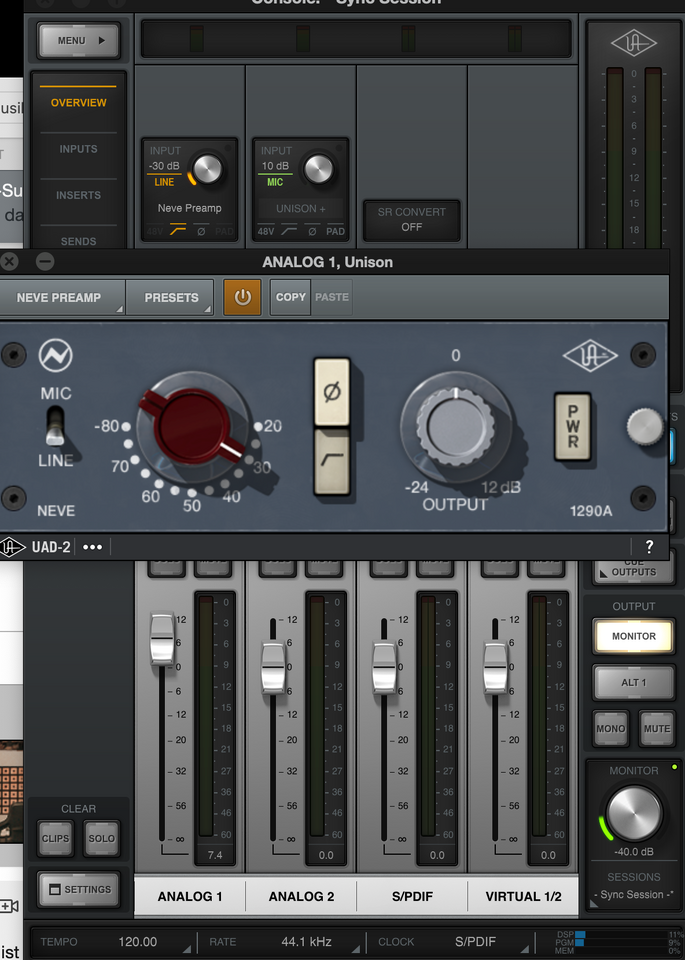Viewport: 685px width, 960px height.
Task: Switch to the INPUTS view tab
Action: [78, 149]
